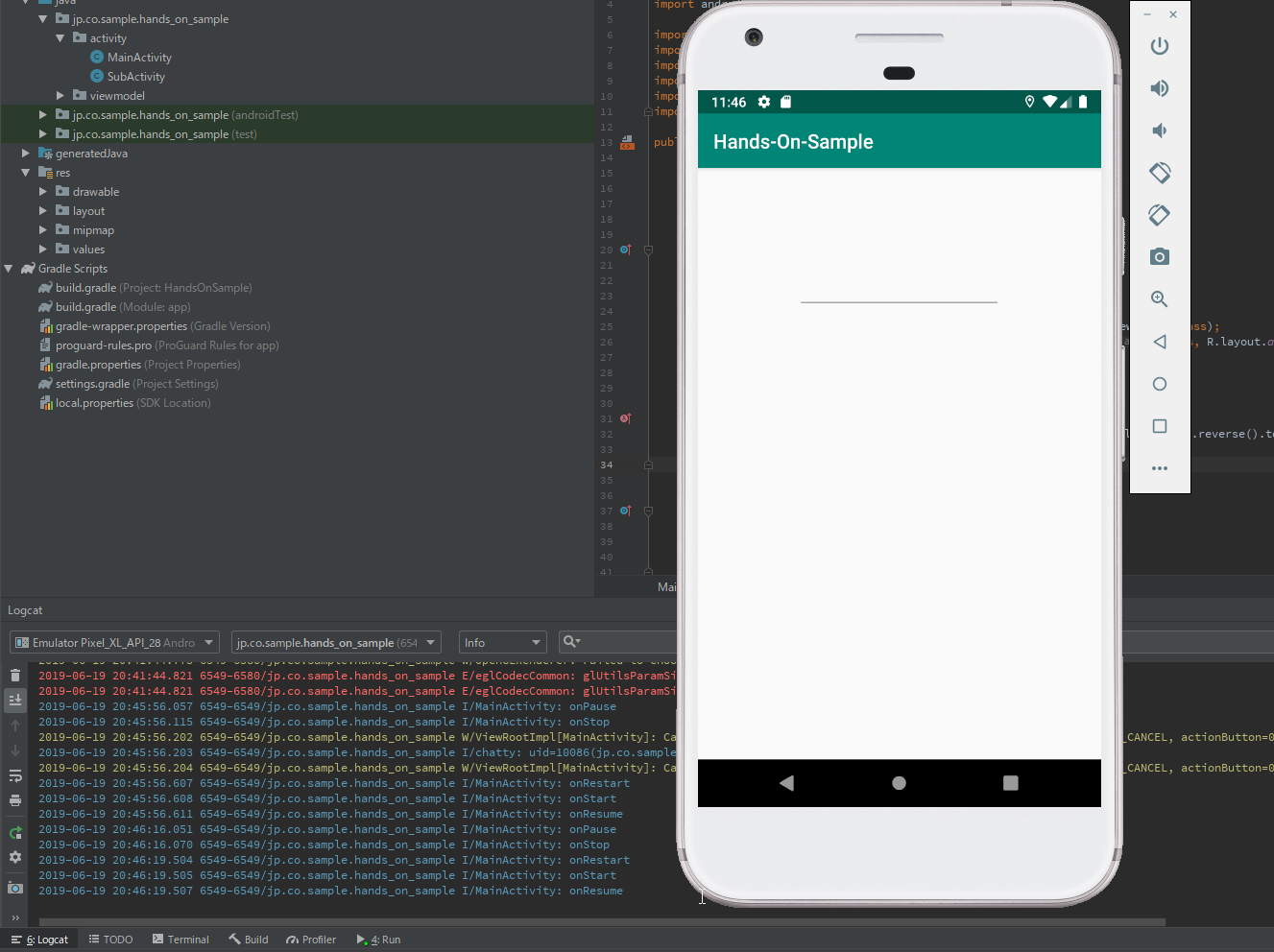1274x952 pixels.
Task: Collapse the activity folder
Action: click(x=60, y=38)
